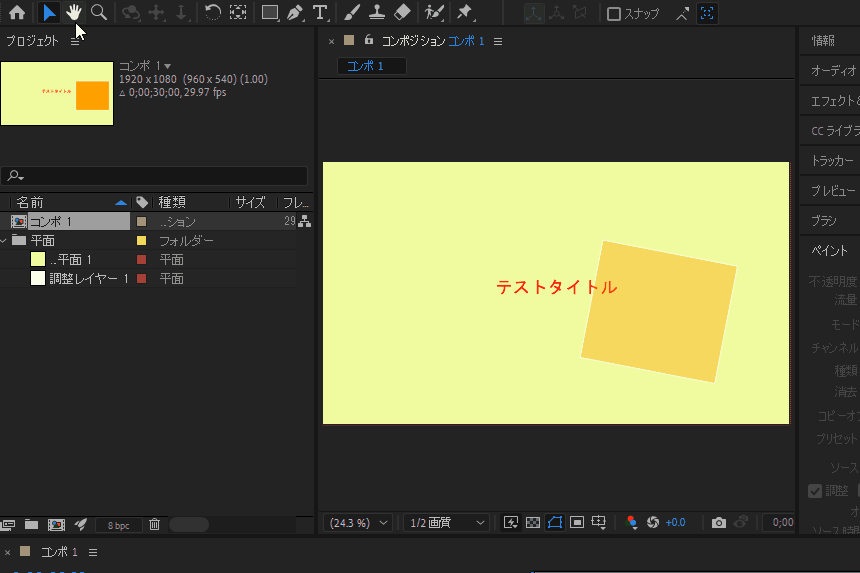The width and height of the screenshot is (860, 573).
Task: Click label color swatch of コンポ 1
Action: [142, 222]
